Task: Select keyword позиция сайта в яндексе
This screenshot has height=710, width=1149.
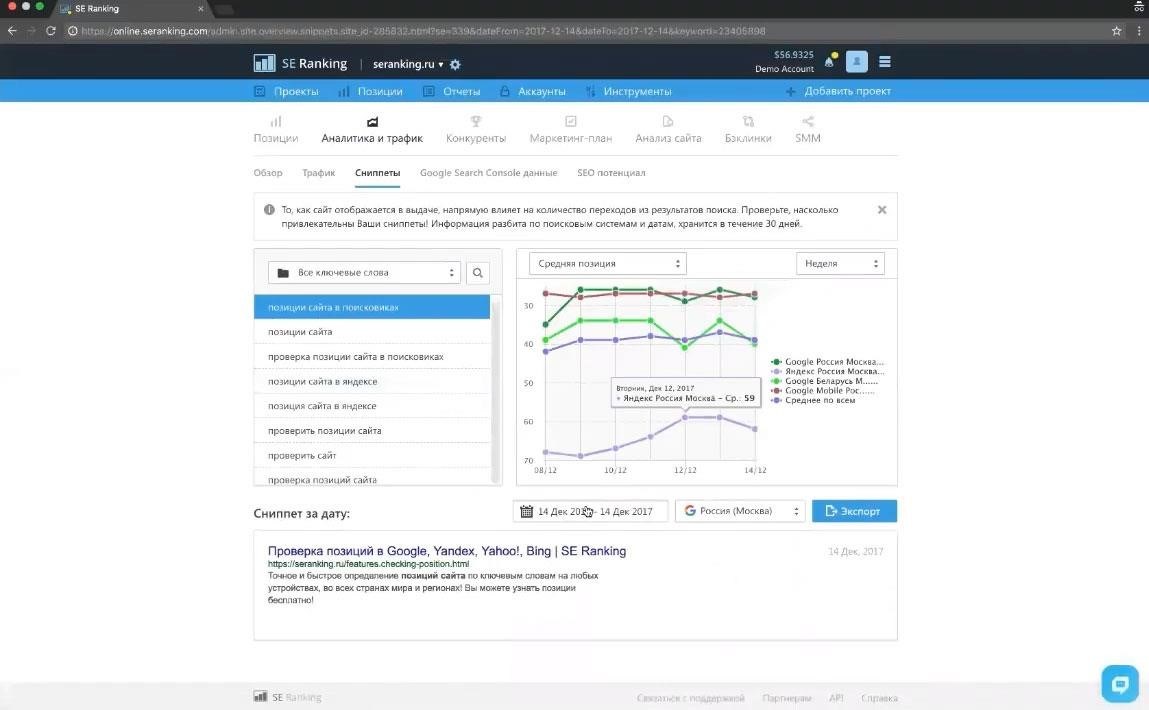Action: pyautogui.click(x=372, y=406)
